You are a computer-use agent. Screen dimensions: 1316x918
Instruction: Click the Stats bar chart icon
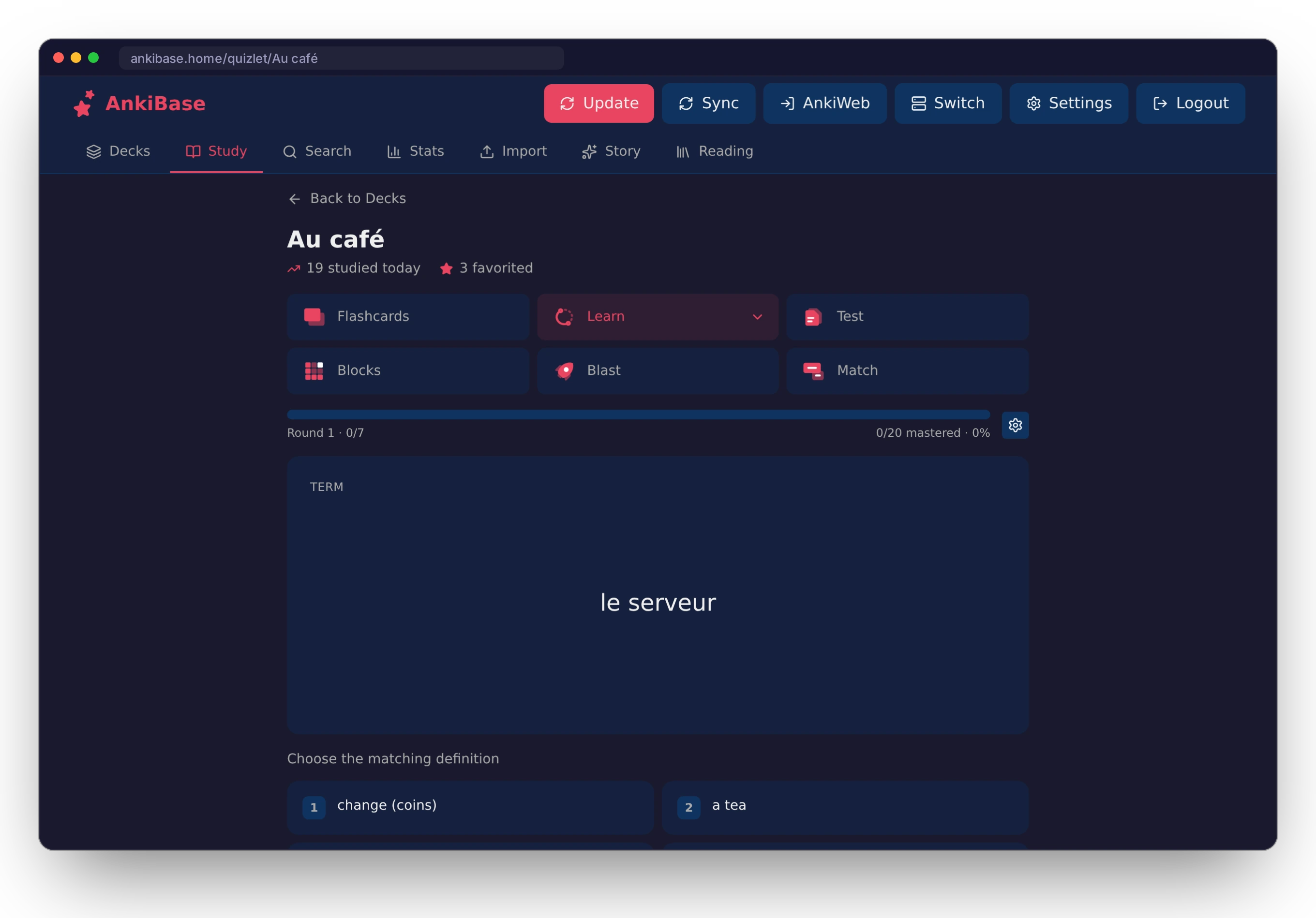[394, 152]
